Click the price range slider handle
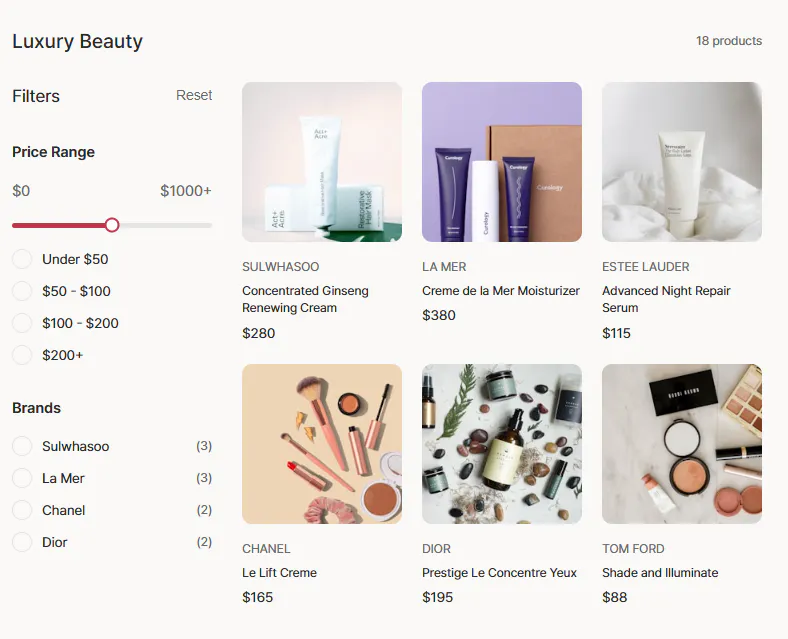This screenshot has width=788, height=639. coord(112,225)
